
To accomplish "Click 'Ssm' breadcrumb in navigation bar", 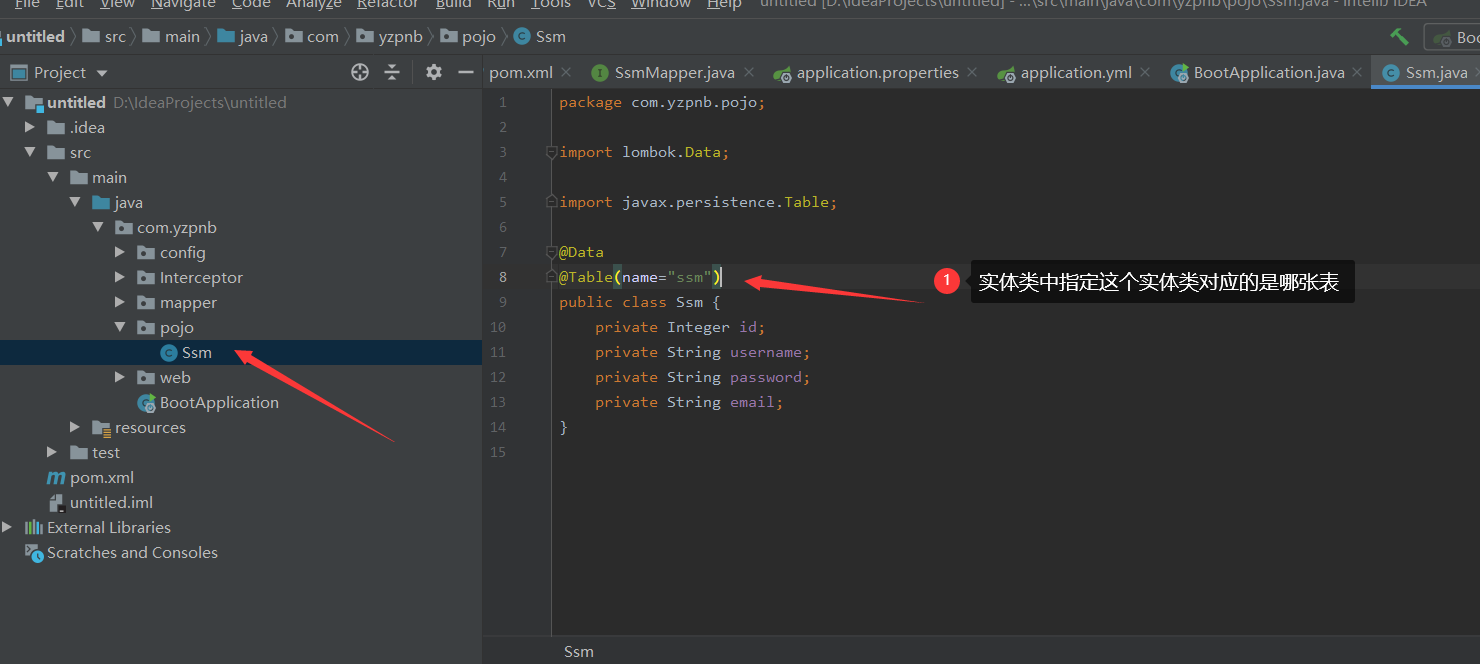I will click(550, 37).
